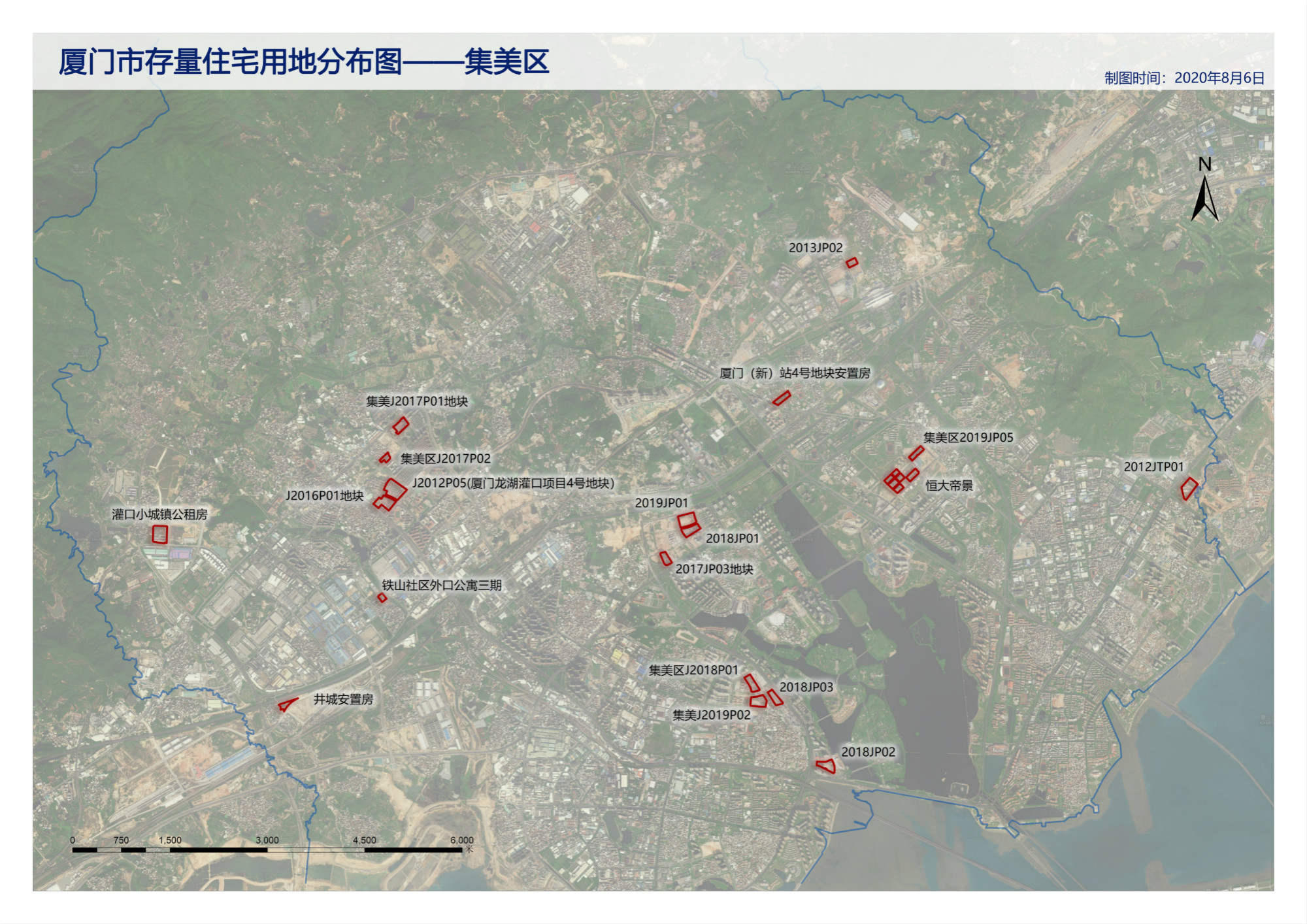Screen dimensions: 1307x924
Task: Select label 厦门（新）站4号地块安置房
Action: [x=795, y=373]
